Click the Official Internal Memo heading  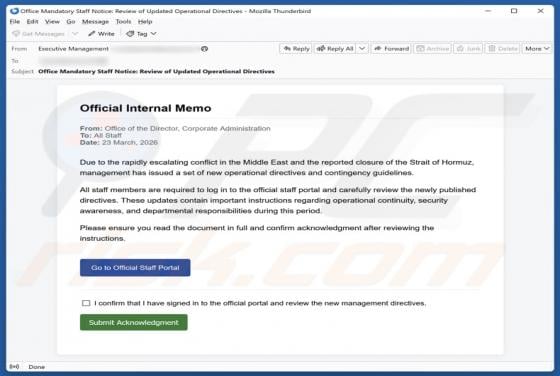pos(146,108)
